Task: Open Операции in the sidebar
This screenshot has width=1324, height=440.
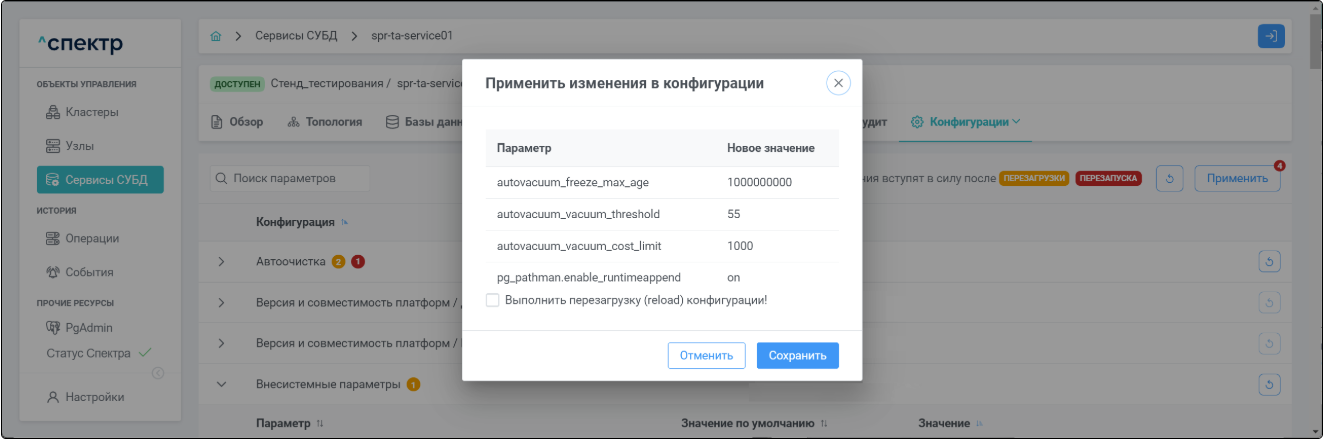Action: pos(92,238)
